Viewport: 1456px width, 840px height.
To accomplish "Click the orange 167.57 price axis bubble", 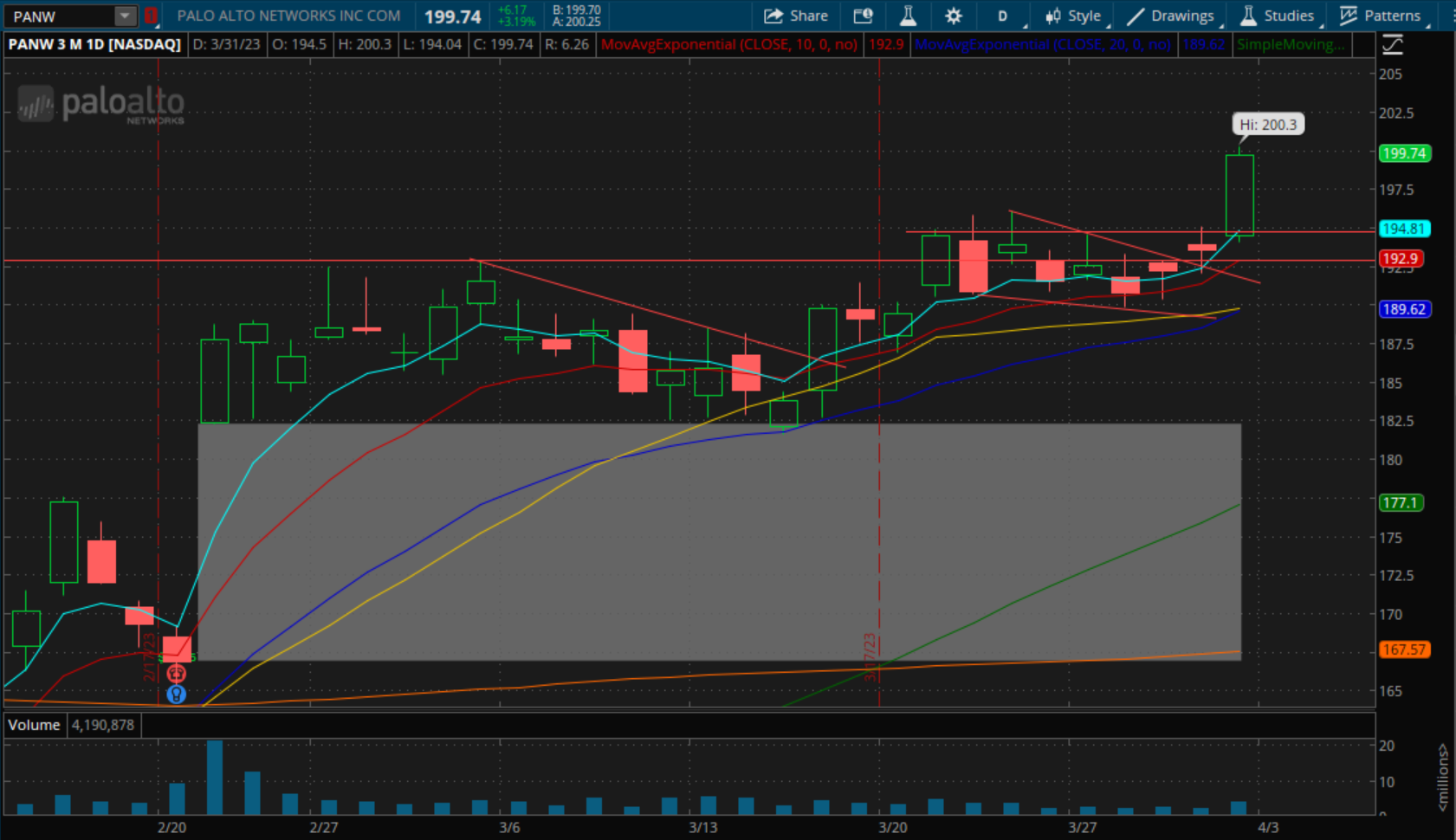I will 1404,649.
